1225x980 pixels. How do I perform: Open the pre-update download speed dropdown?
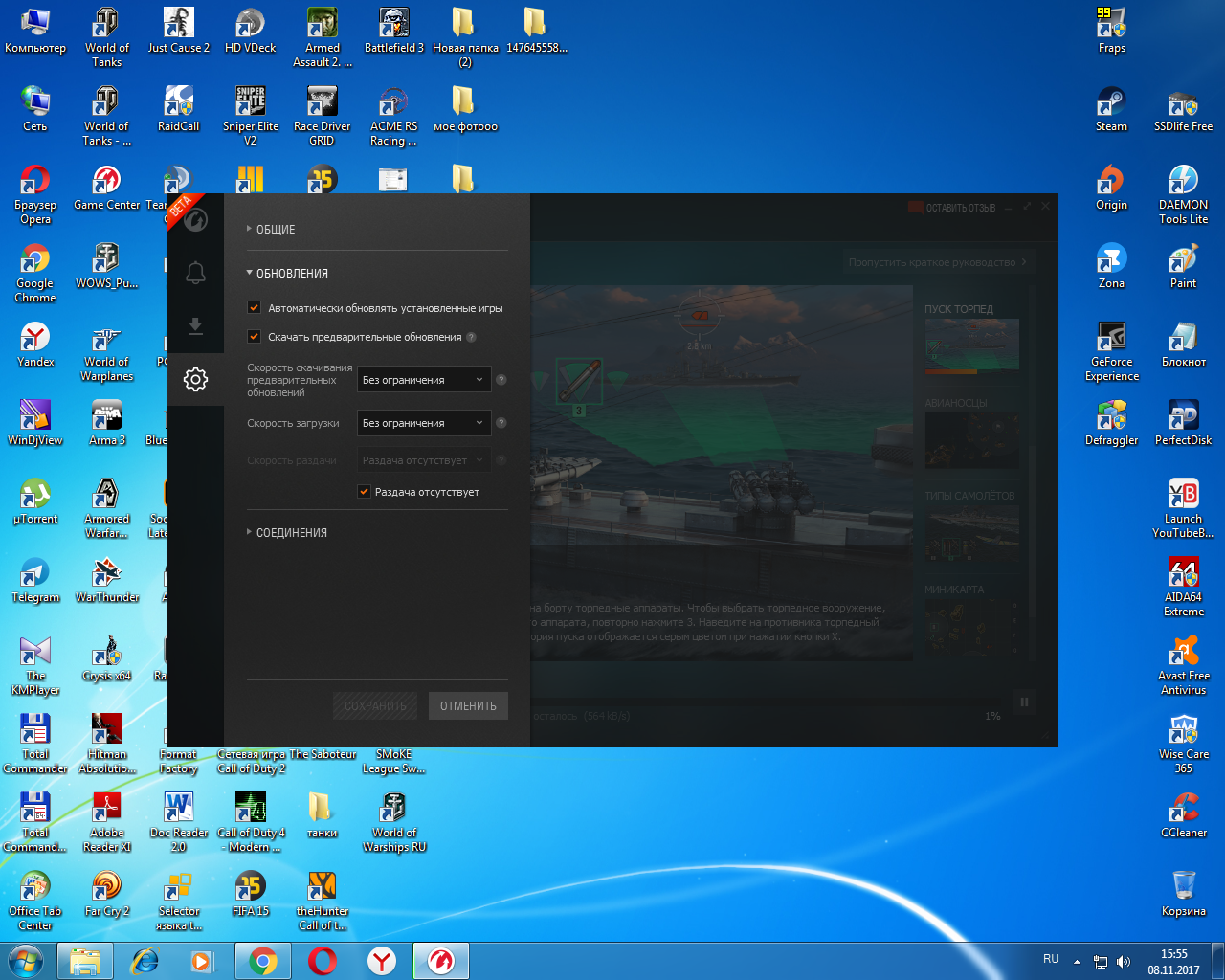424,380
